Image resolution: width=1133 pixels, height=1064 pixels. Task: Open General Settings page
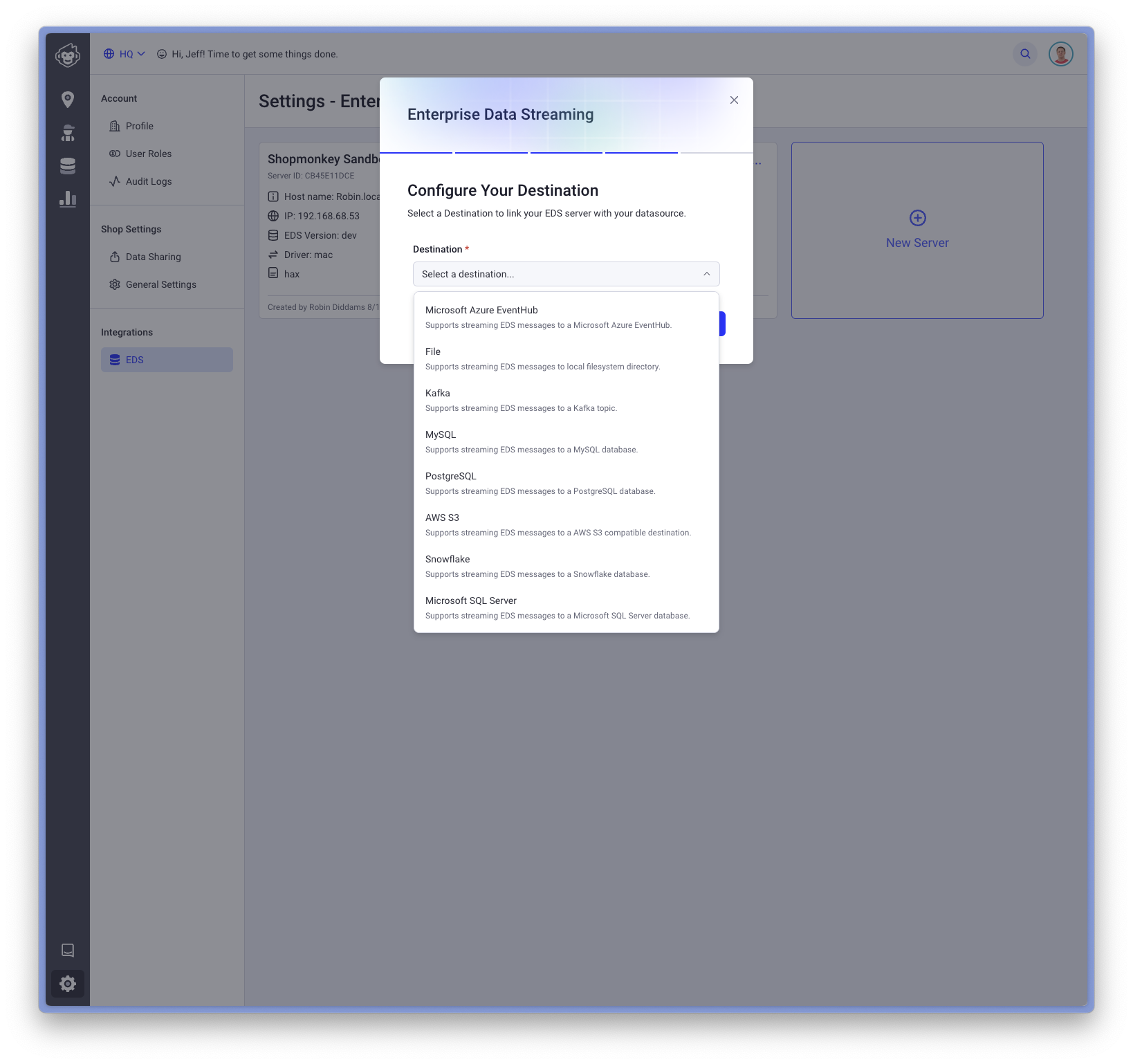point(167,284)
